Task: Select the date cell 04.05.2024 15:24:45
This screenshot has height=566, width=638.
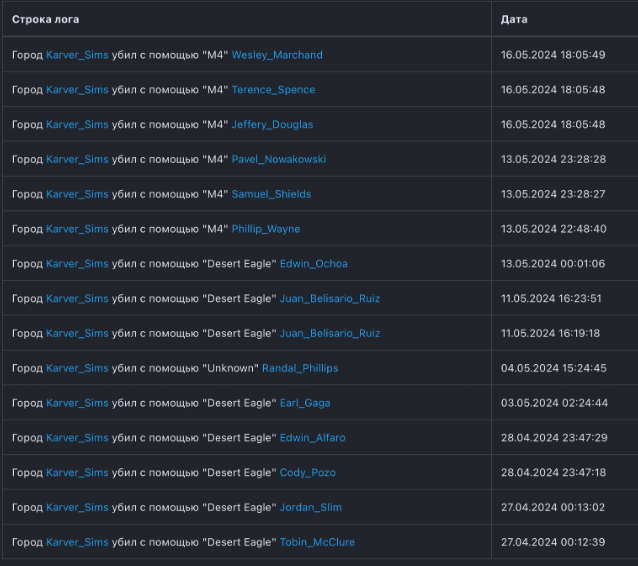Action: (553, 368)
